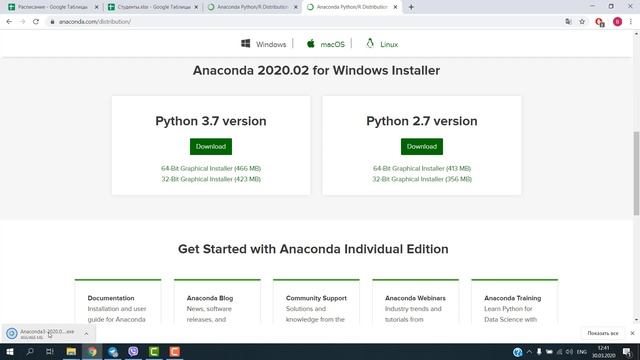640x360 pixels.
Task: Open 64-Bit Graphical Installer (466 MB) link
Action: (211, 168)
